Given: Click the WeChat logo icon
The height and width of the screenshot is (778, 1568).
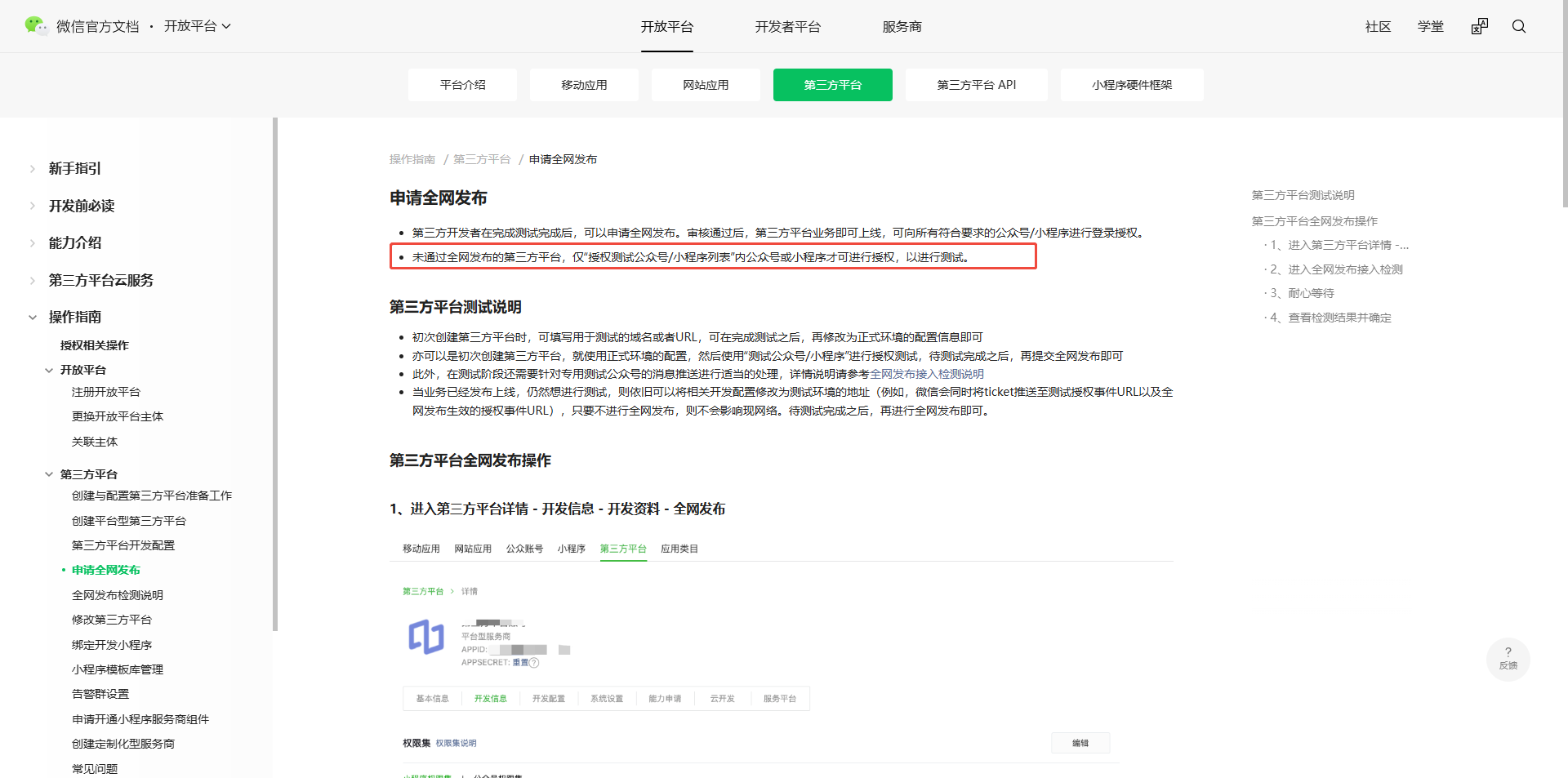Looking at the screenshot, I should click(36, 26).
